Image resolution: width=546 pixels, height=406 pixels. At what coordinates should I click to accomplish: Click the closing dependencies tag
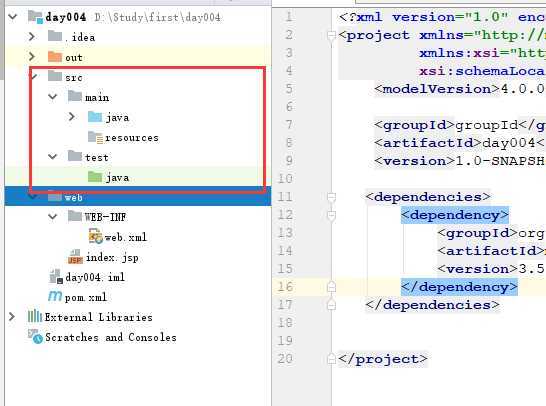coord(432,305)
